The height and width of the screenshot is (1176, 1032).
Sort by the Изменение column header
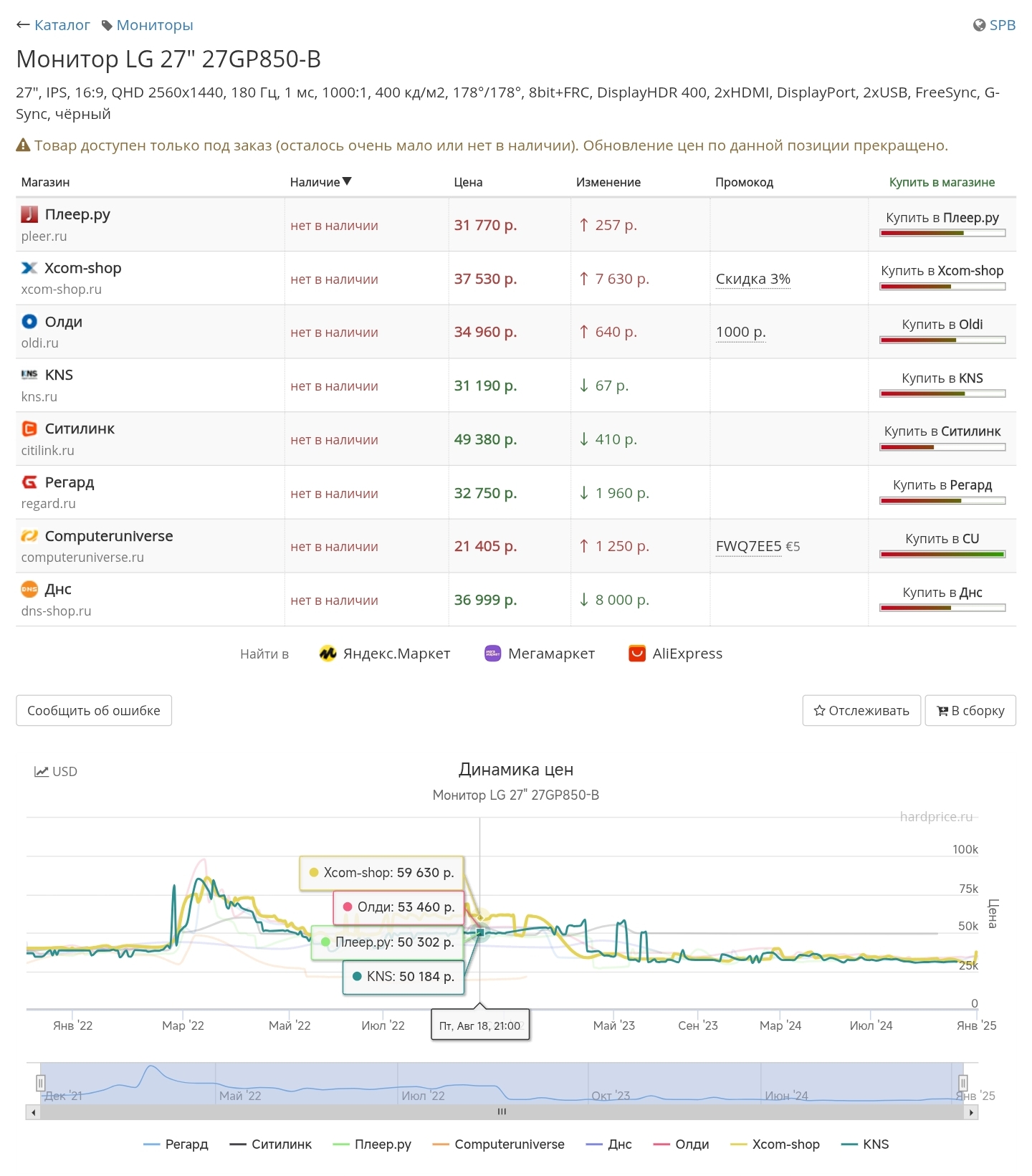click(x=608, y=182)
